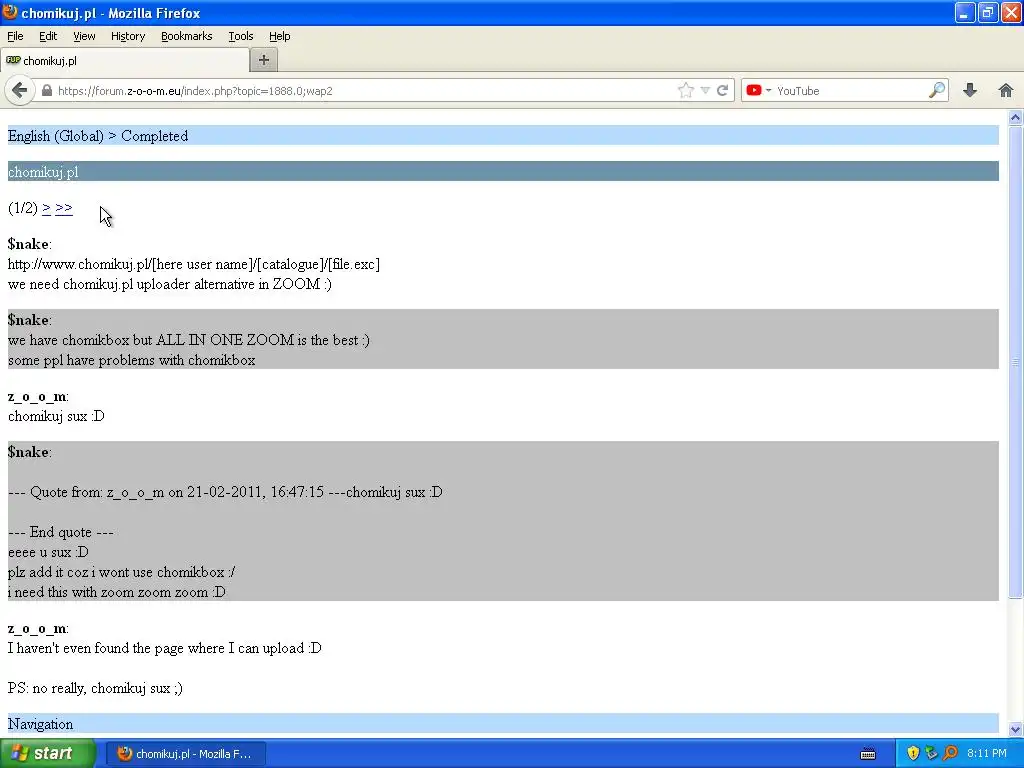
Task: Open the History menu
Action: tap(127, 36)
